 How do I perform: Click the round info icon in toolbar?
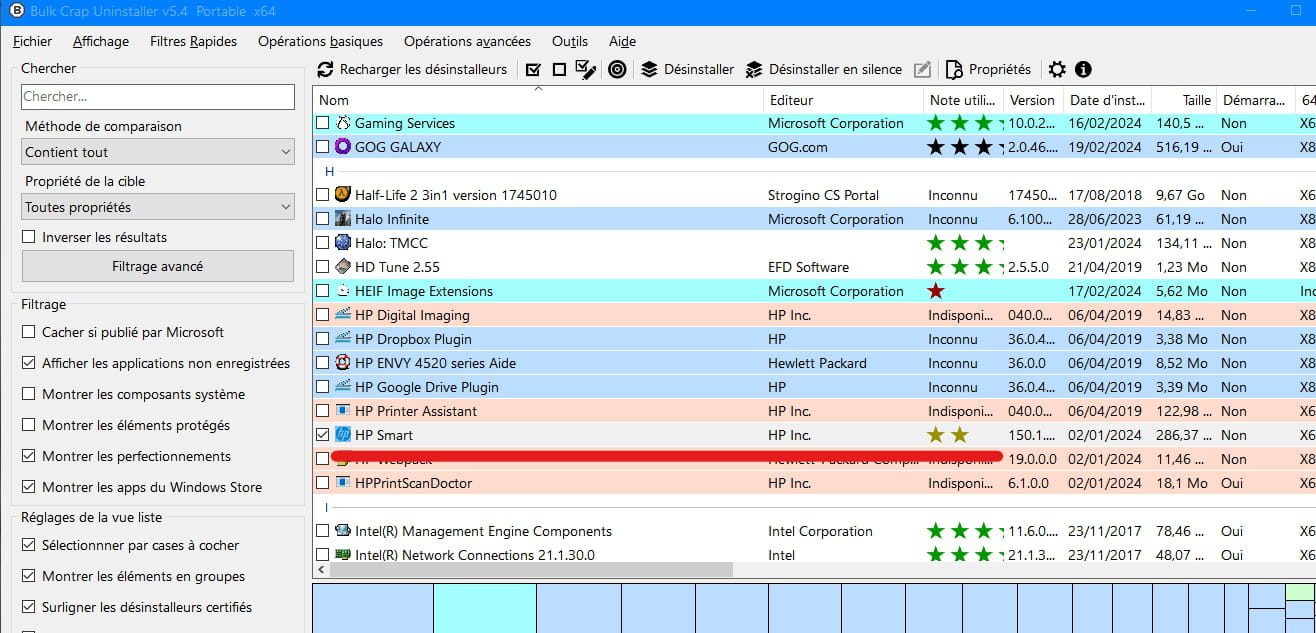tap(1083, 69)
